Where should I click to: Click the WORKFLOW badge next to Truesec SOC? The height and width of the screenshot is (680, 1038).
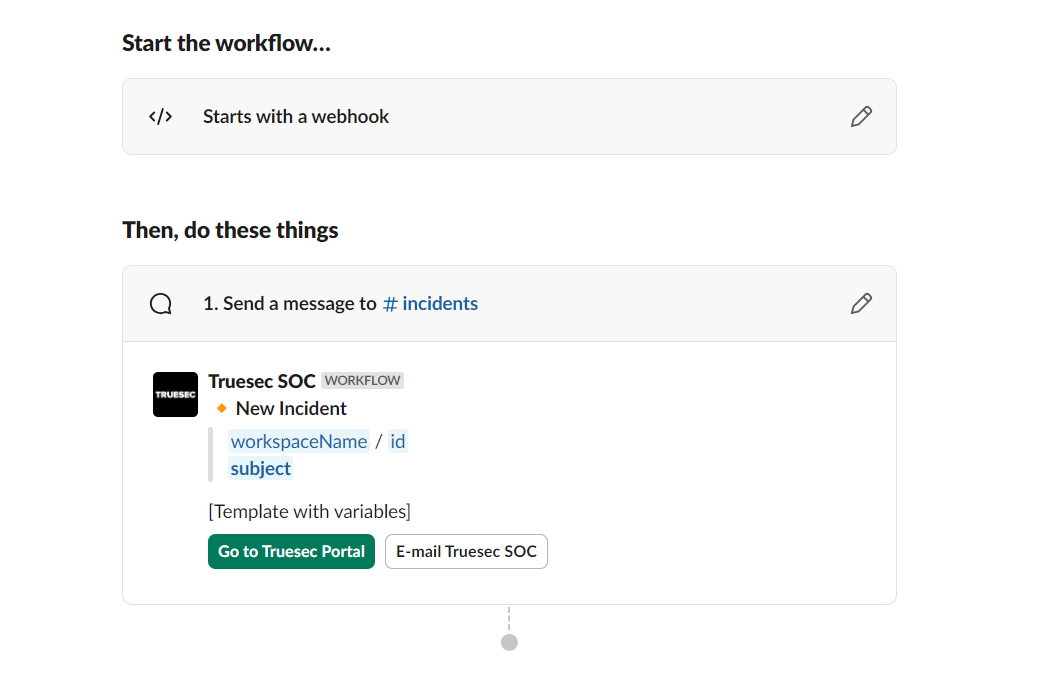pos(362,380)
